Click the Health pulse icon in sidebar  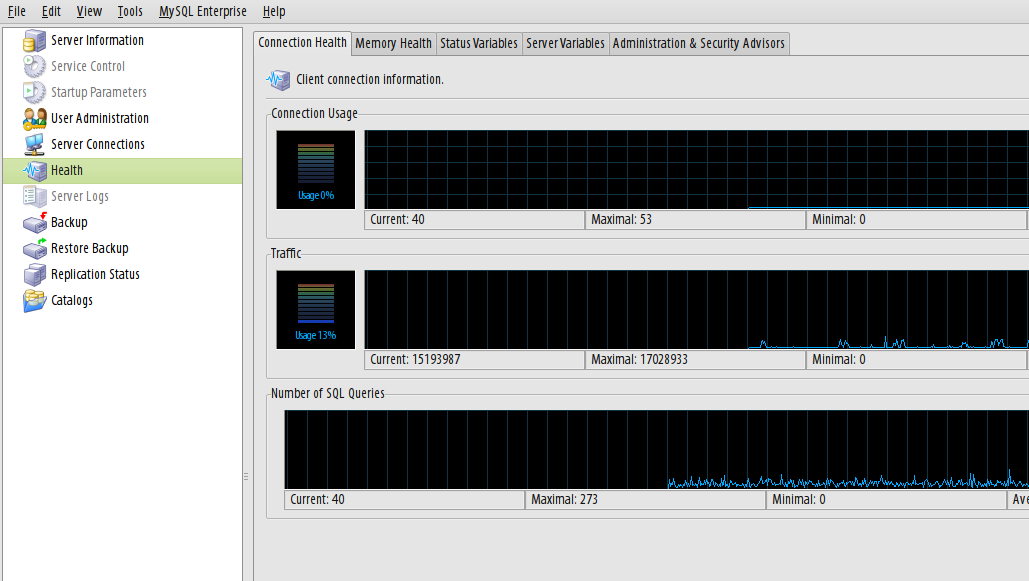pos(35,171)
